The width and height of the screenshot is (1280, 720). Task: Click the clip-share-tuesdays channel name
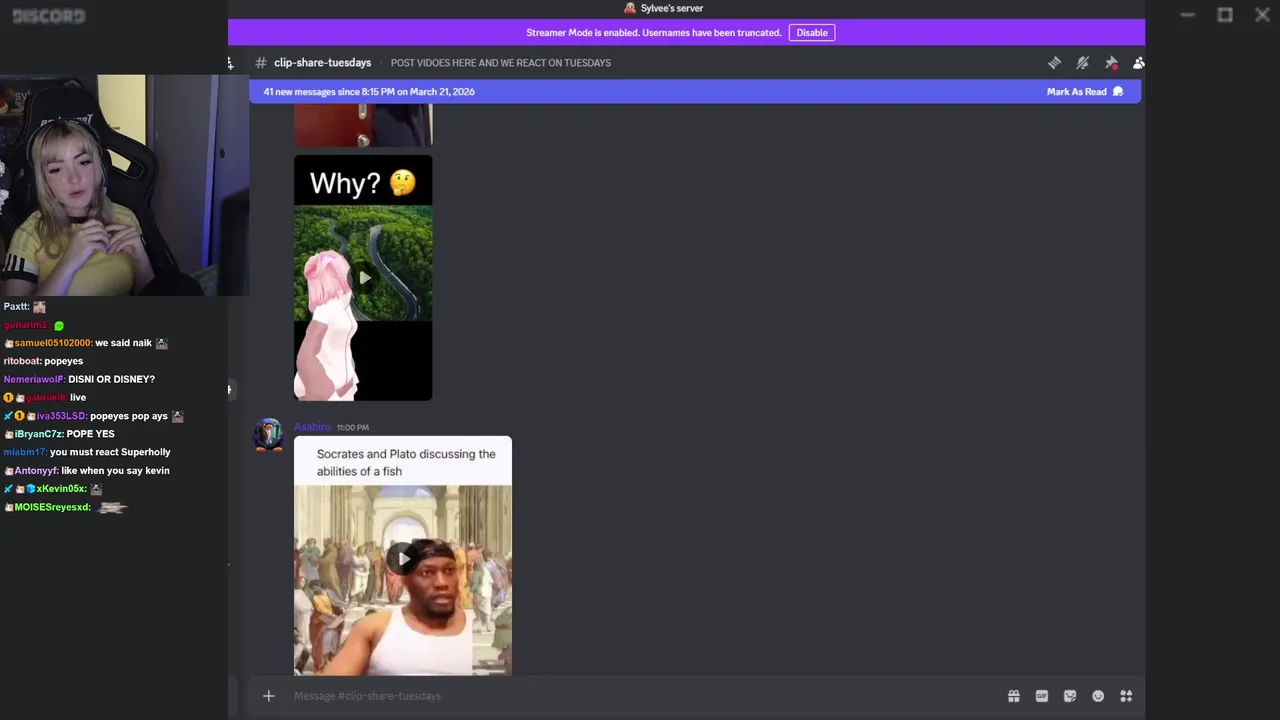click(x=322, y=63)
